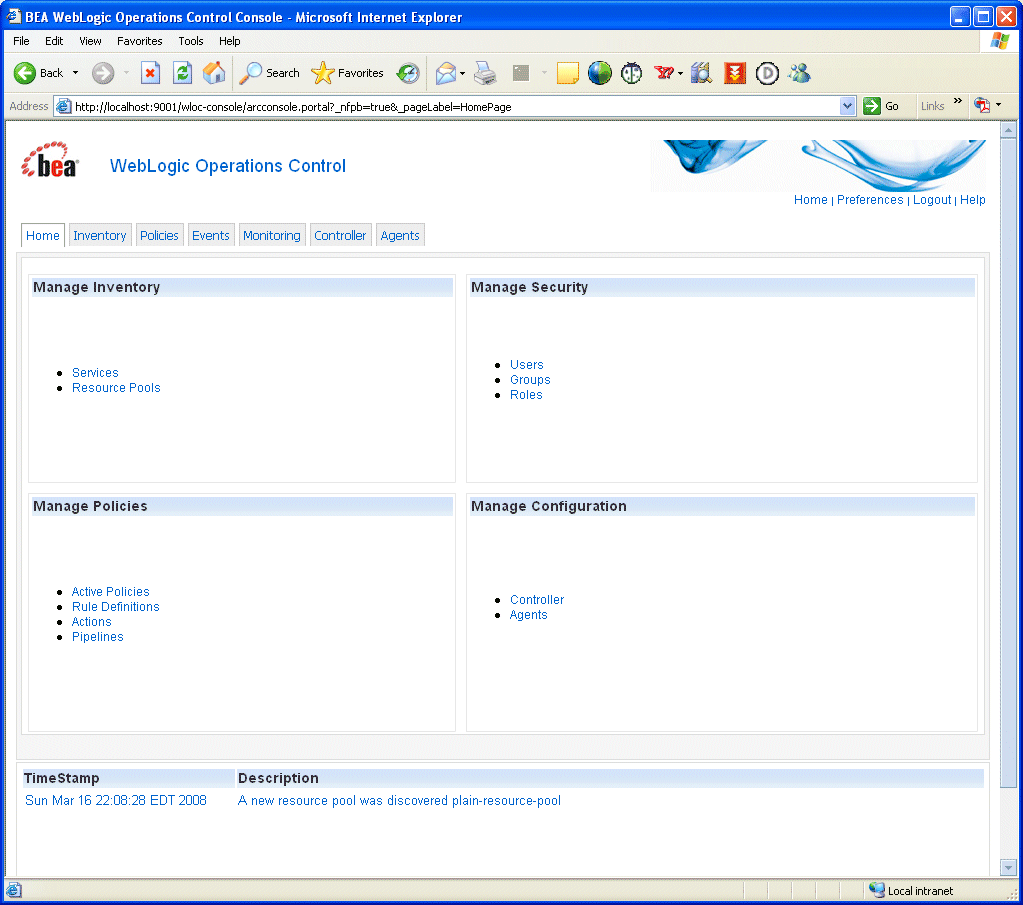Click the Forward arrow button
1023x905 pixels.
(102, 73)
